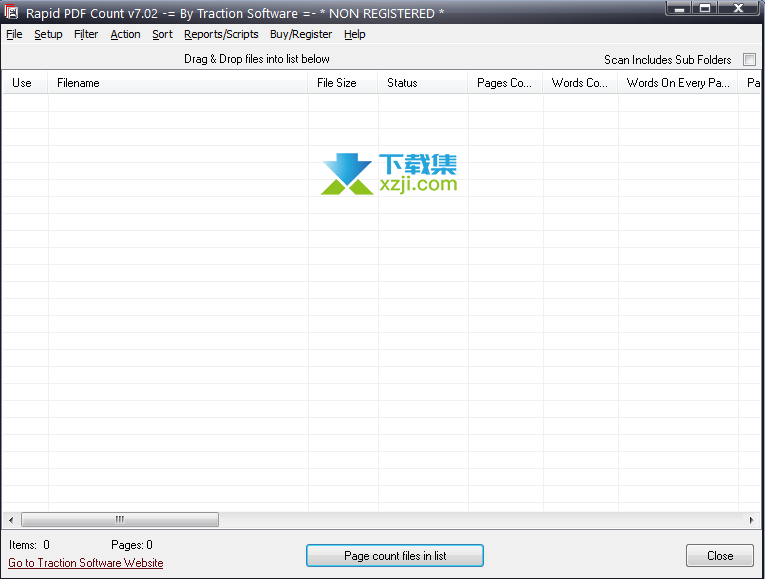The height and width of the screenshot is (579, 765).
Task: Open the Action menu
Action: 125,35
